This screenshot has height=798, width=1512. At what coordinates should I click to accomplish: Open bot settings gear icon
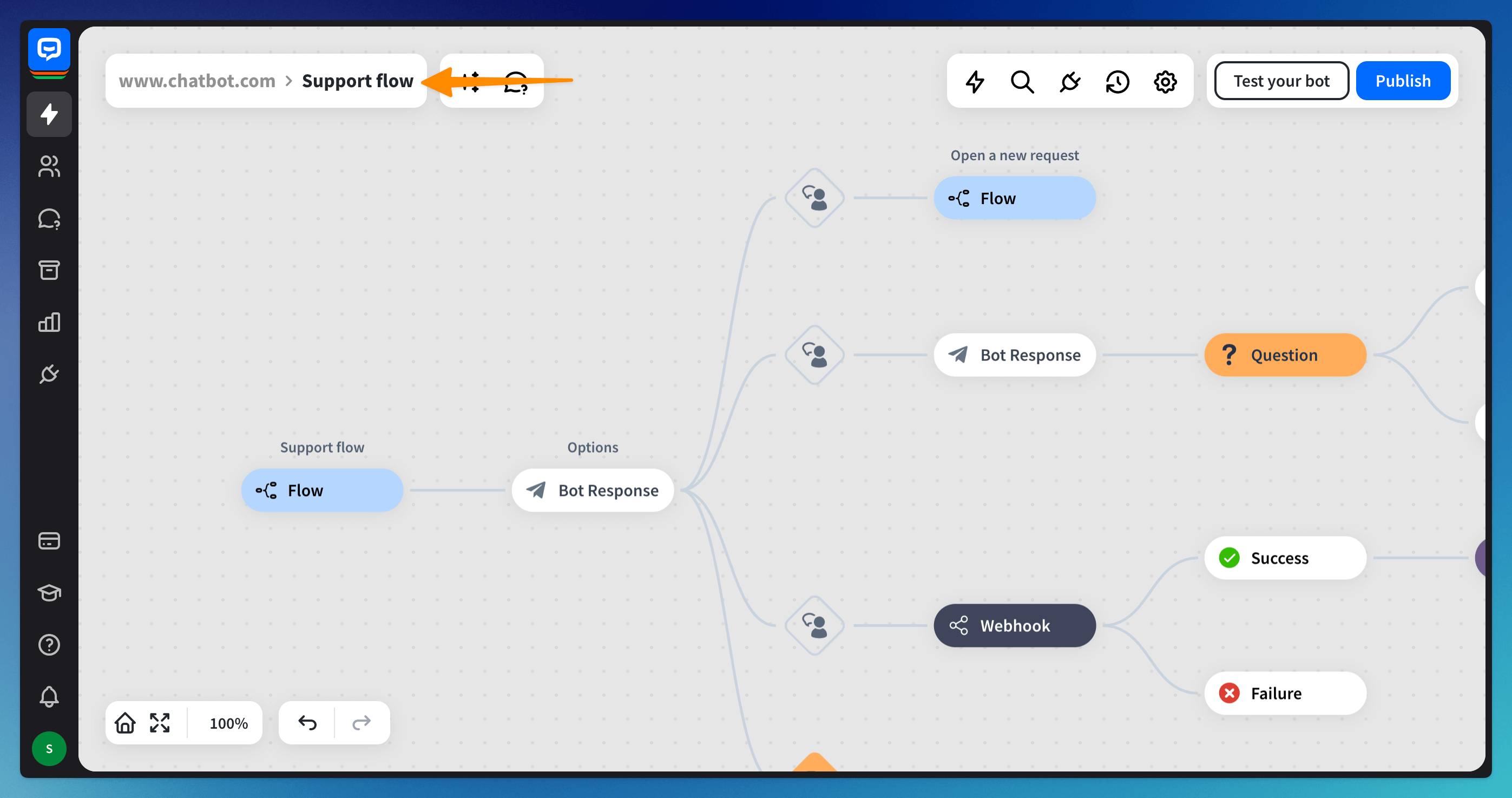point(1165,81)
